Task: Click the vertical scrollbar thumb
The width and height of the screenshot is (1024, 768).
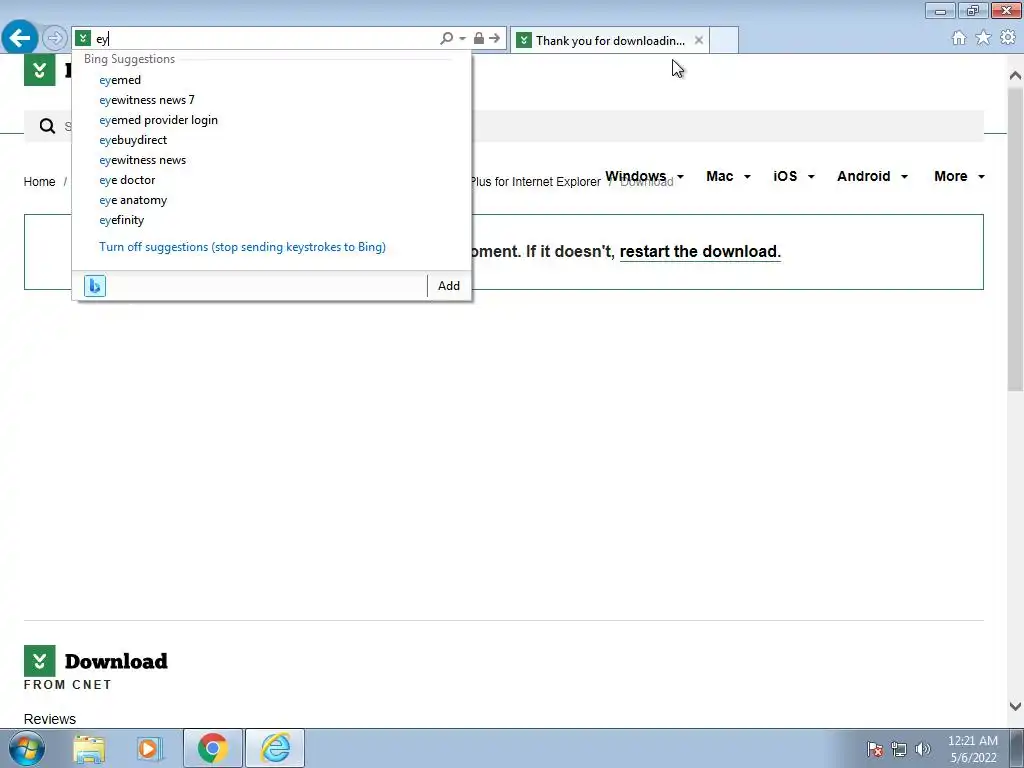Action: [1015, 239]
